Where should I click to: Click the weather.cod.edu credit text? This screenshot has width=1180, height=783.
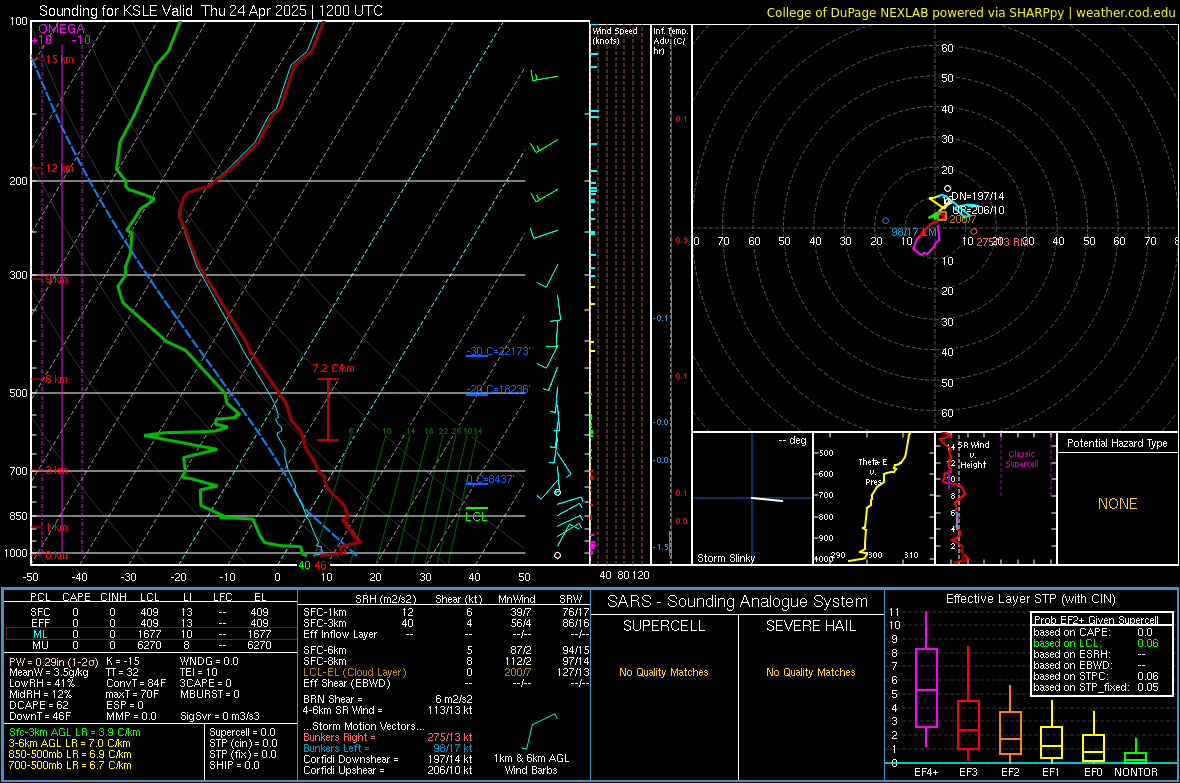[x=1126, y=12]
